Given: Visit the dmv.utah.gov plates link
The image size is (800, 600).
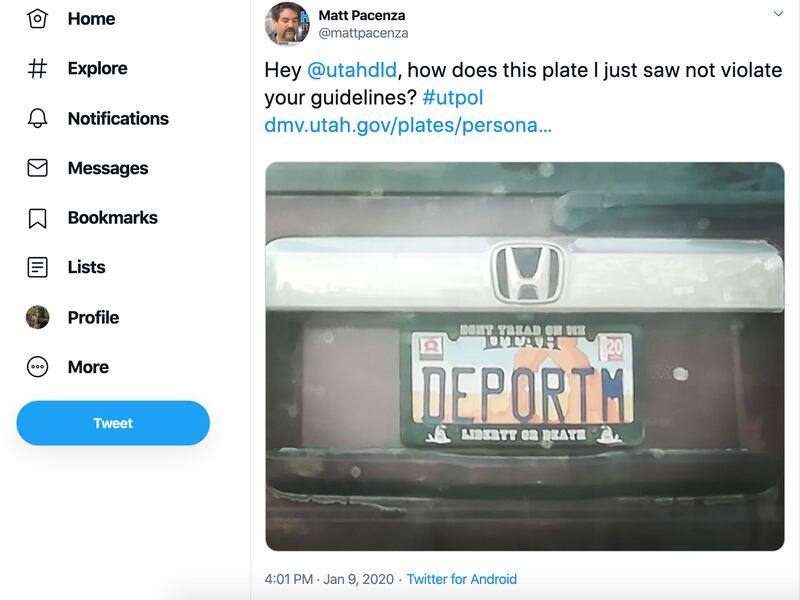Looking at the screenshot, I should 408,126.
